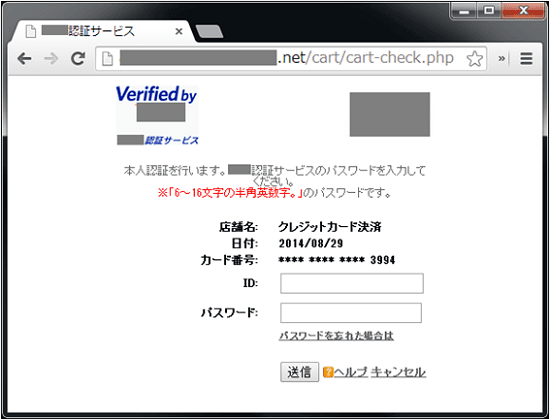Show hidden extensions via the chevron overflow
Viewport: 550px width, 420px height.
[x=502, y=59]
